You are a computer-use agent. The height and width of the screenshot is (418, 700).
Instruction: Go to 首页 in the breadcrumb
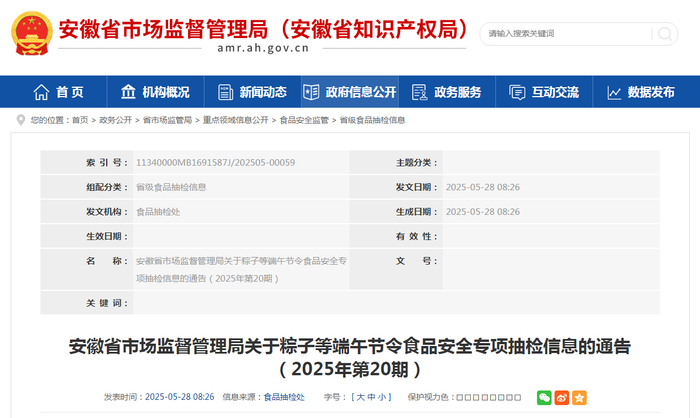point(80,120)
